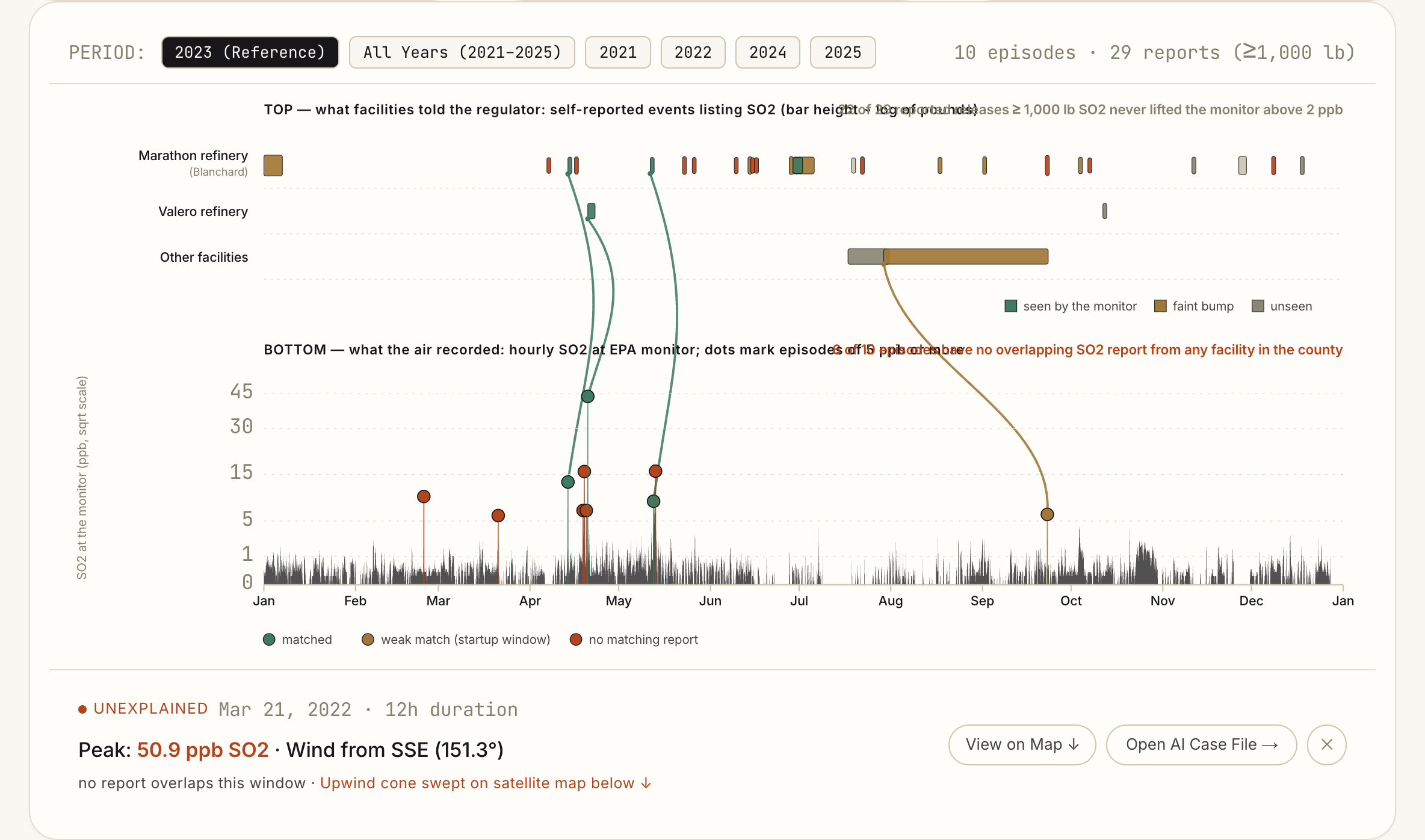Open AI Case File
Viewport: 1425px width, 840px height.
(x=1201, y=745)
